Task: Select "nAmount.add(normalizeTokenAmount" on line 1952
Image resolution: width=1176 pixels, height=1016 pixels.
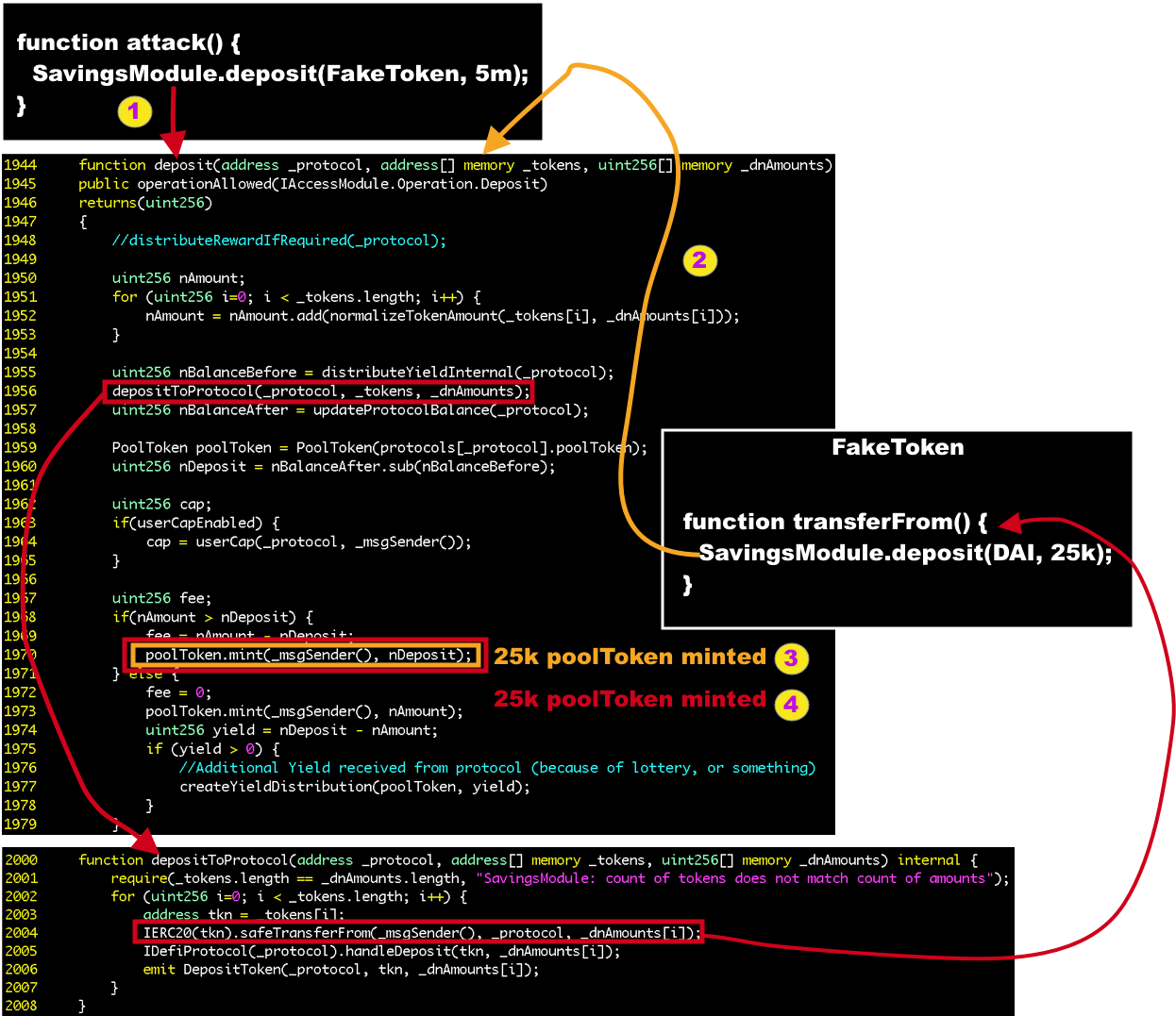Action: (x=363, y=316)
